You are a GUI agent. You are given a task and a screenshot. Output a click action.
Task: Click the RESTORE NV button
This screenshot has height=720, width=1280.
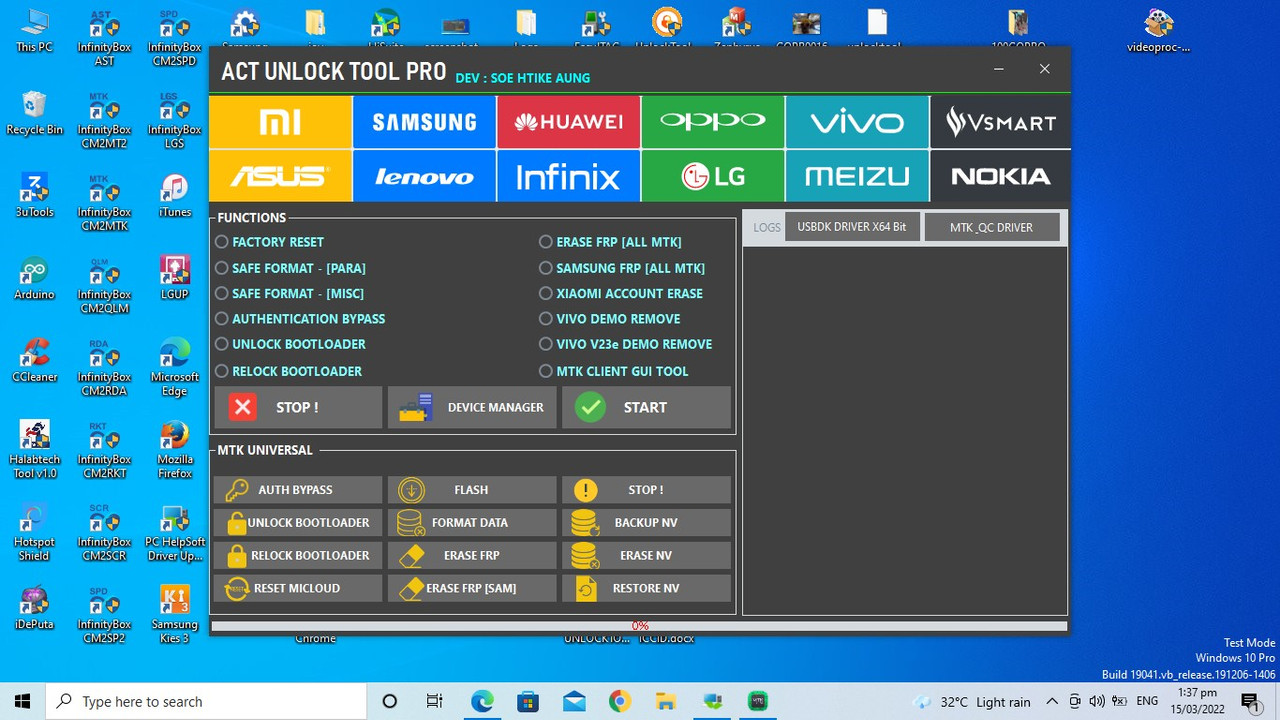(x=646, y=588)
